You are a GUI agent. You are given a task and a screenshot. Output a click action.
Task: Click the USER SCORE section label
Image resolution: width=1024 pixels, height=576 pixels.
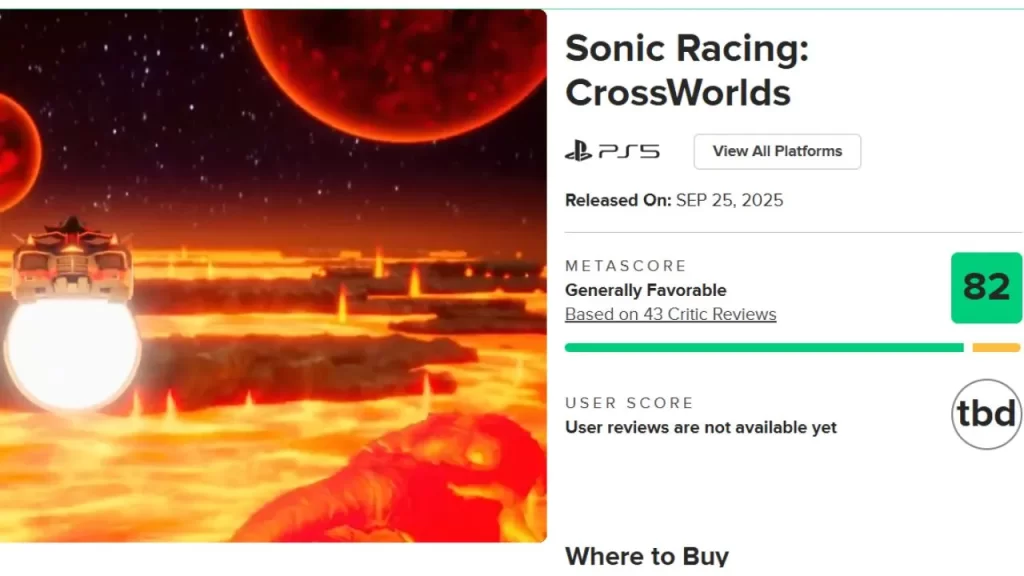click(x=629, y=403)
